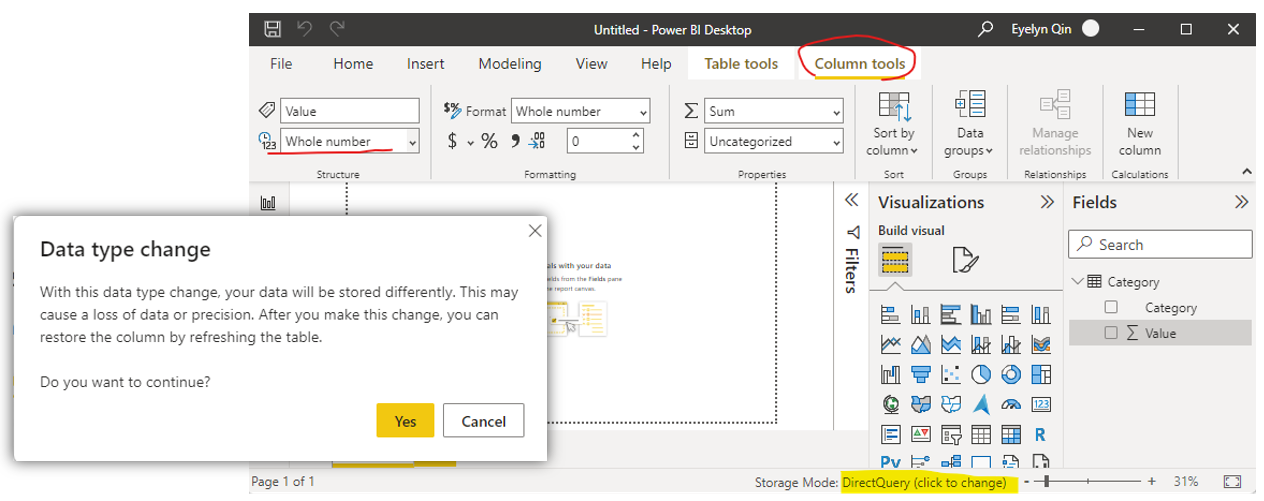Switch to the Column tools tab
1264x501 pixels.
(x=860, y=63)
